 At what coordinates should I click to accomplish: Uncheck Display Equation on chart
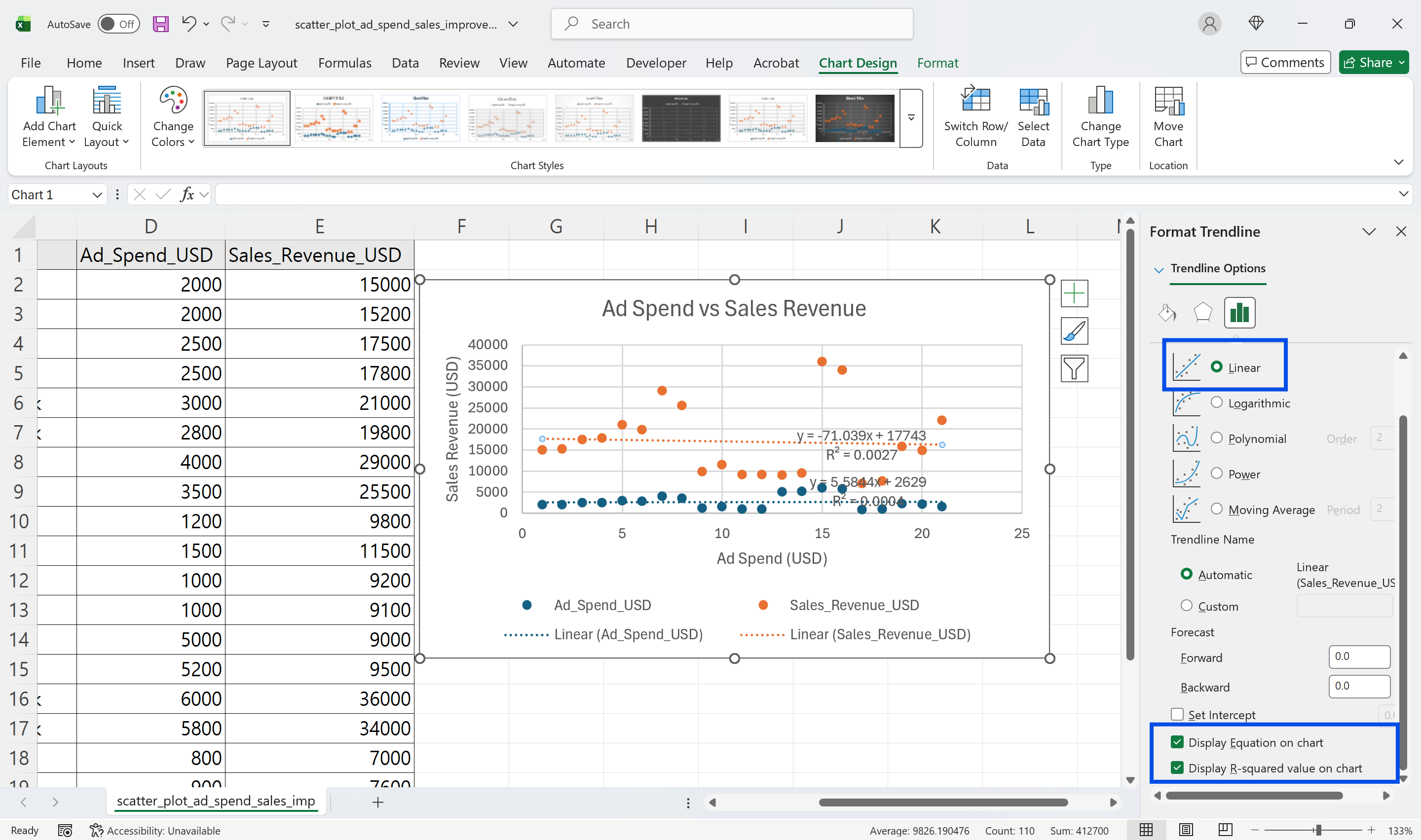(1178, 742)
